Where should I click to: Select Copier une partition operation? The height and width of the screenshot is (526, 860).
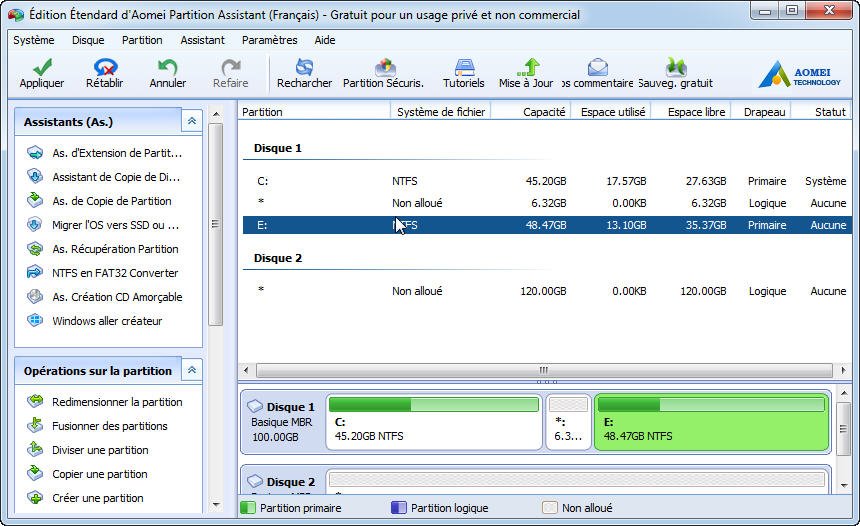coord(87,474)
